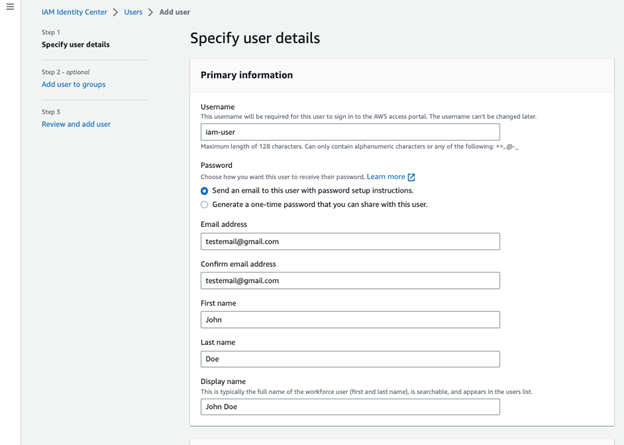Viewport: 624px width, 445px height.
Task: Click the Primary information section header
Action: [x=247, y=75]
